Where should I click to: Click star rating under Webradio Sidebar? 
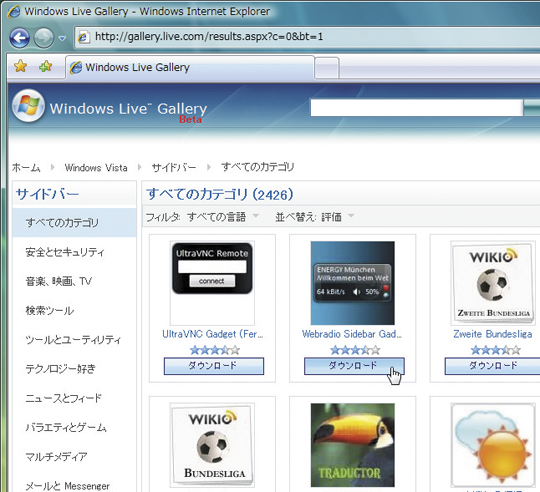(355, 350)
